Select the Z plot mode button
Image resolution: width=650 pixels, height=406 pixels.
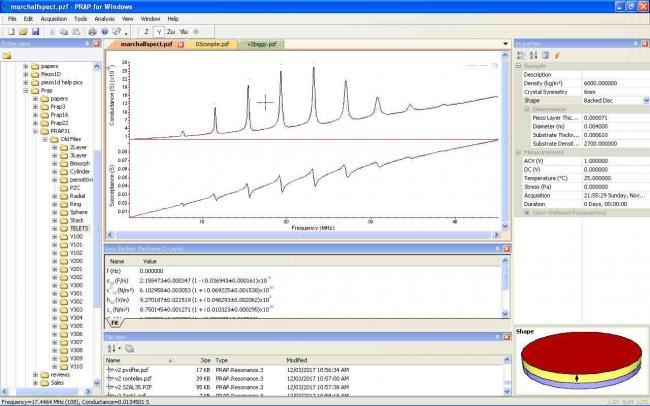click(147, 31)
